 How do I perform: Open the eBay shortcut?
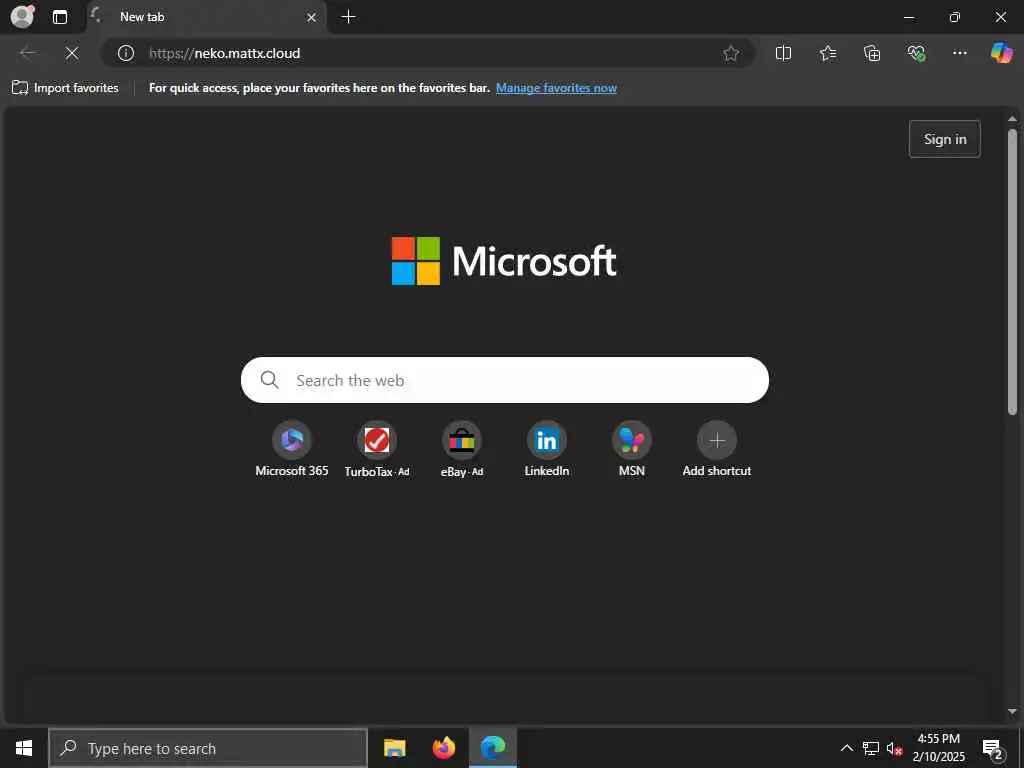pyautogui.click(x=462, y=449)
